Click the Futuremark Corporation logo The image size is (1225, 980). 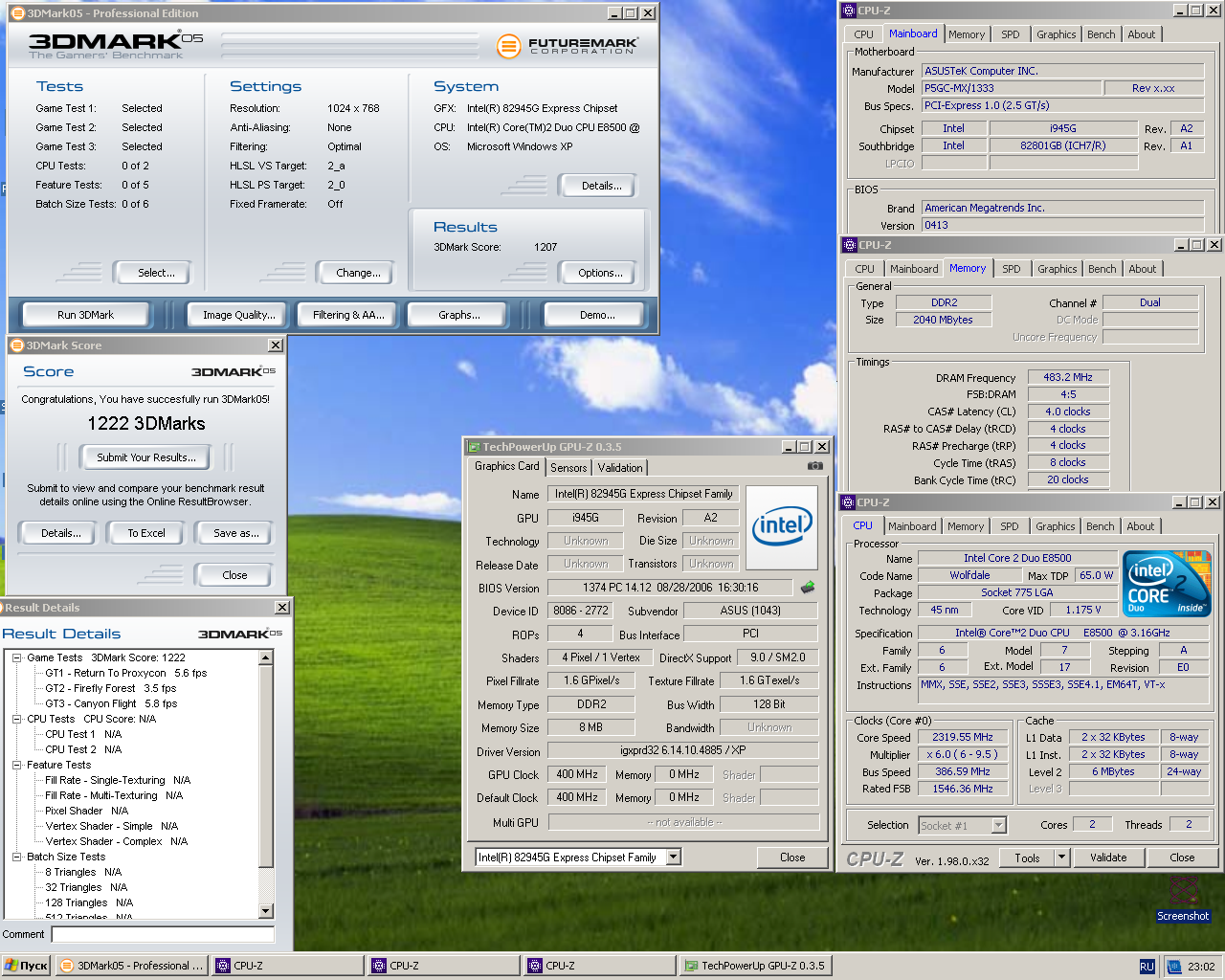(568, 45)
